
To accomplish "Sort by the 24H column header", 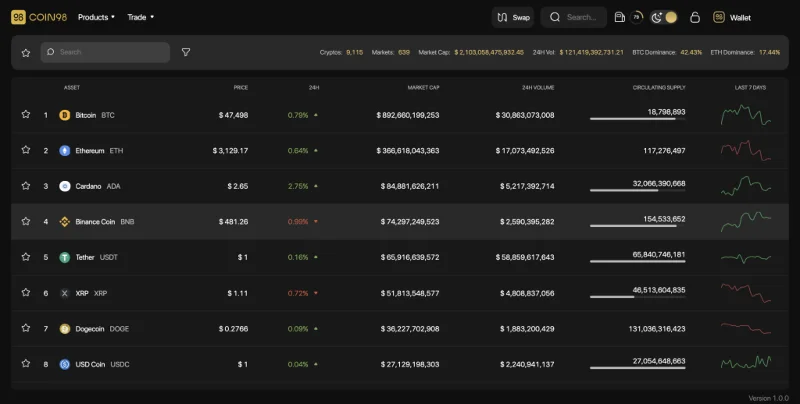I will tap(314, 88).
